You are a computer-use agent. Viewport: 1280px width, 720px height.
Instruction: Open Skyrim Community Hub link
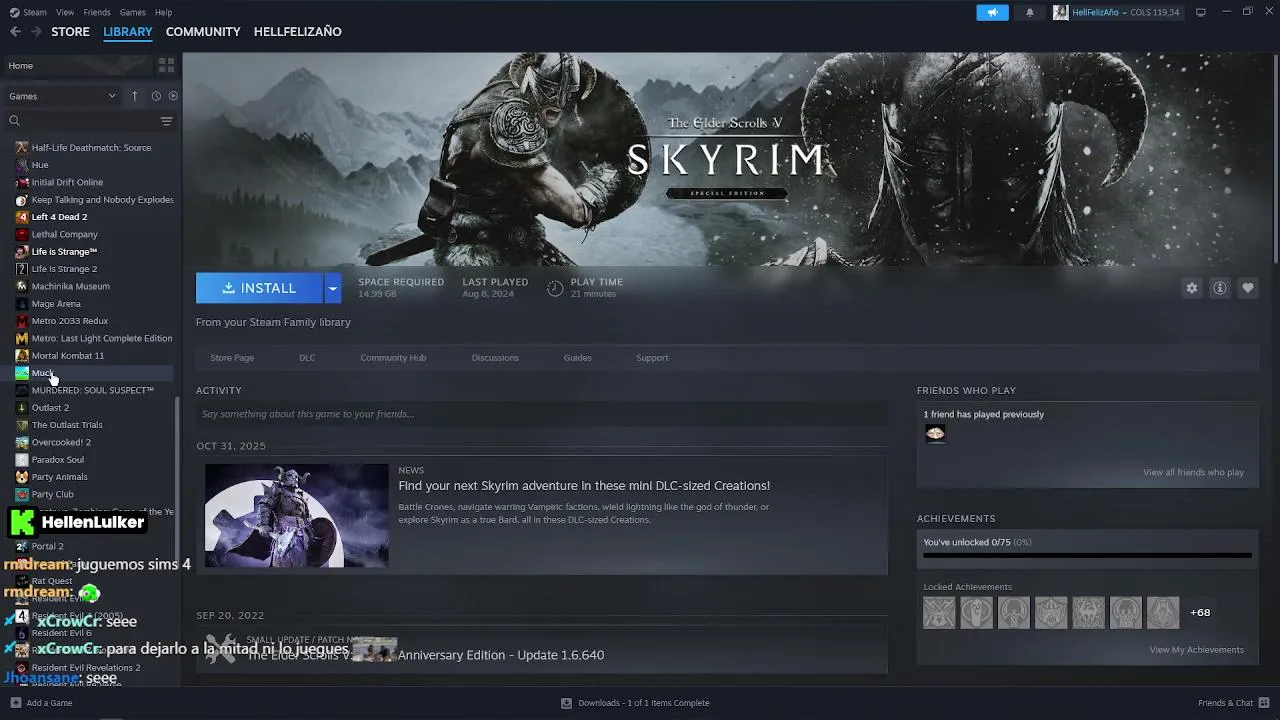pos(393,358)
